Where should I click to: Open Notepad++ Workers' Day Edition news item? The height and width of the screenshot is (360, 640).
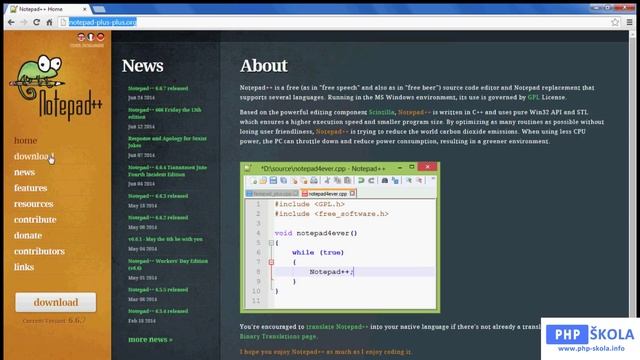tap(168, 264)
